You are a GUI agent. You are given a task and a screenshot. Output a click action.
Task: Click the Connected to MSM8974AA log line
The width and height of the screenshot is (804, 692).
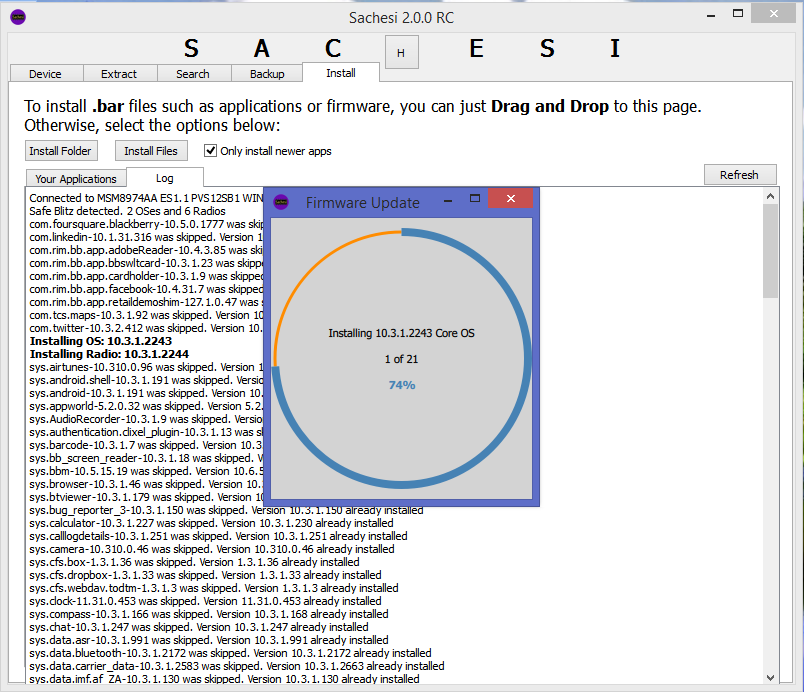[x=146, y=198]
